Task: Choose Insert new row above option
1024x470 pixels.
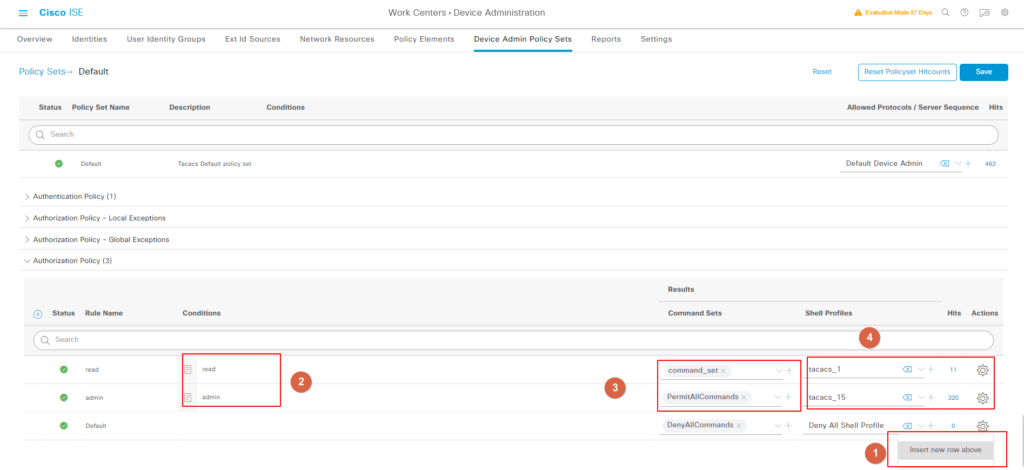Action: tap(945, 450)
